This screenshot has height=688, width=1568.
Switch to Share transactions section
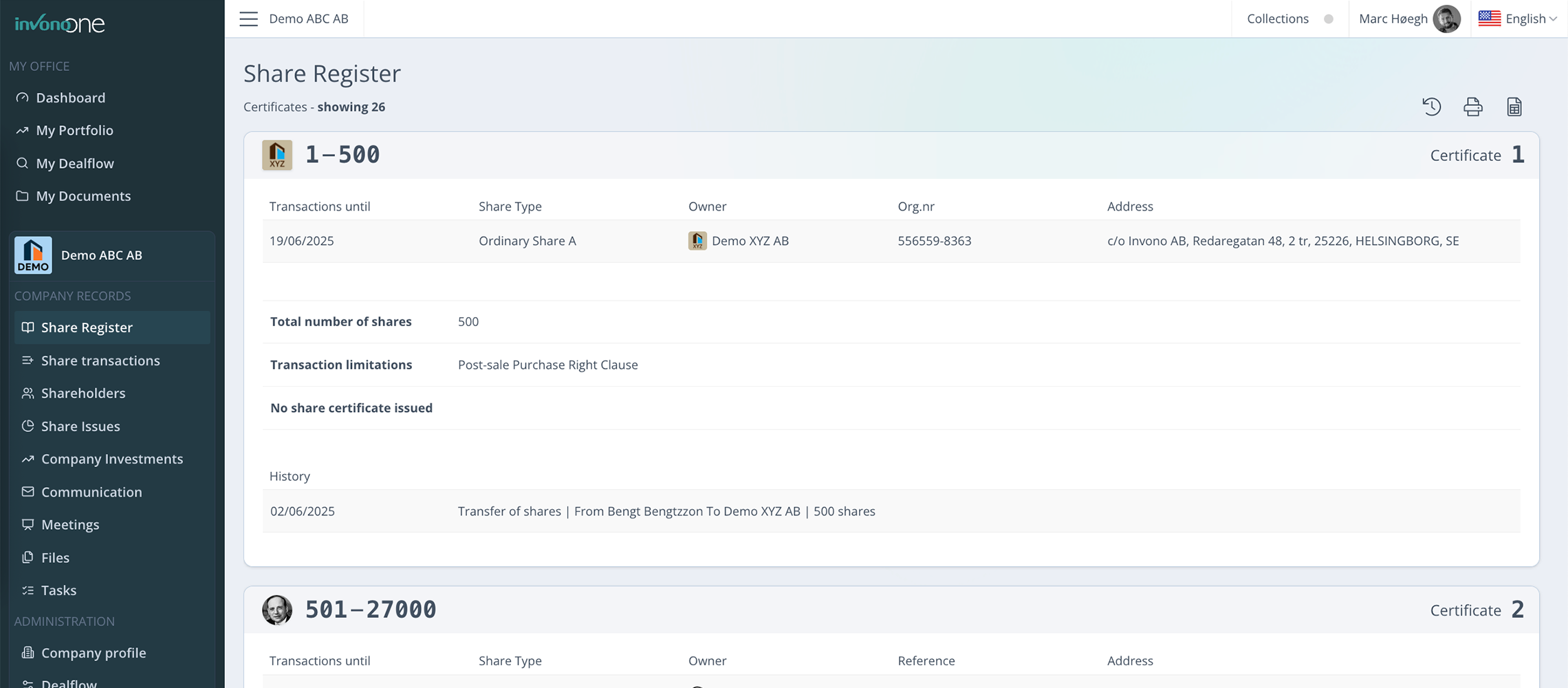coord(100,361)
